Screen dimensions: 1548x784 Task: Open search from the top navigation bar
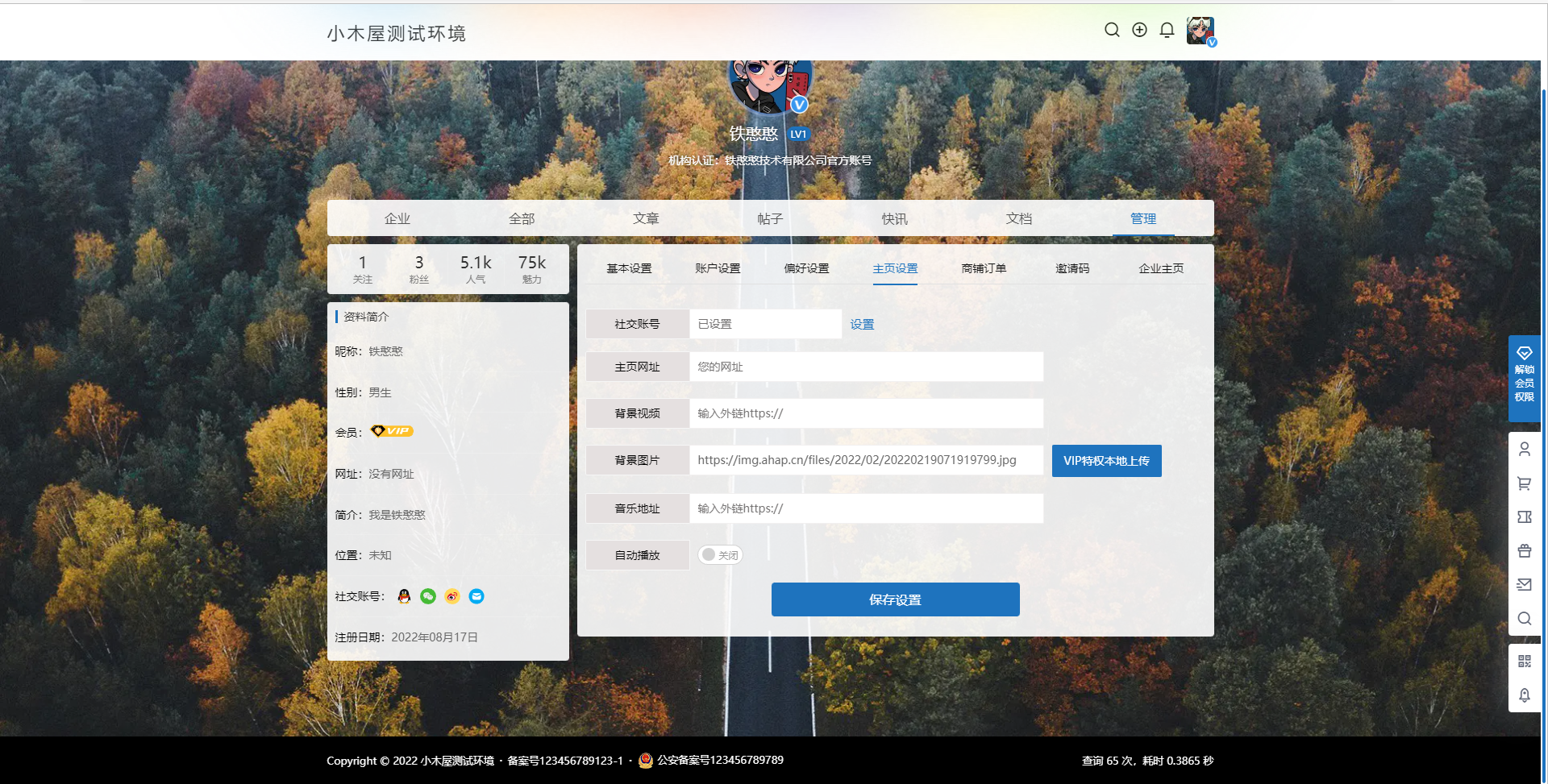1112,30
